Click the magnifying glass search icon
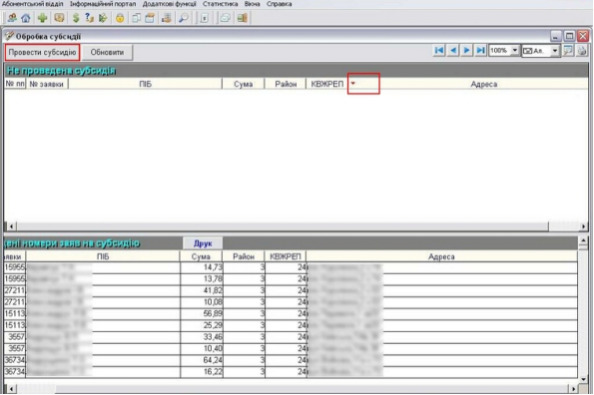 pos(184,18)
